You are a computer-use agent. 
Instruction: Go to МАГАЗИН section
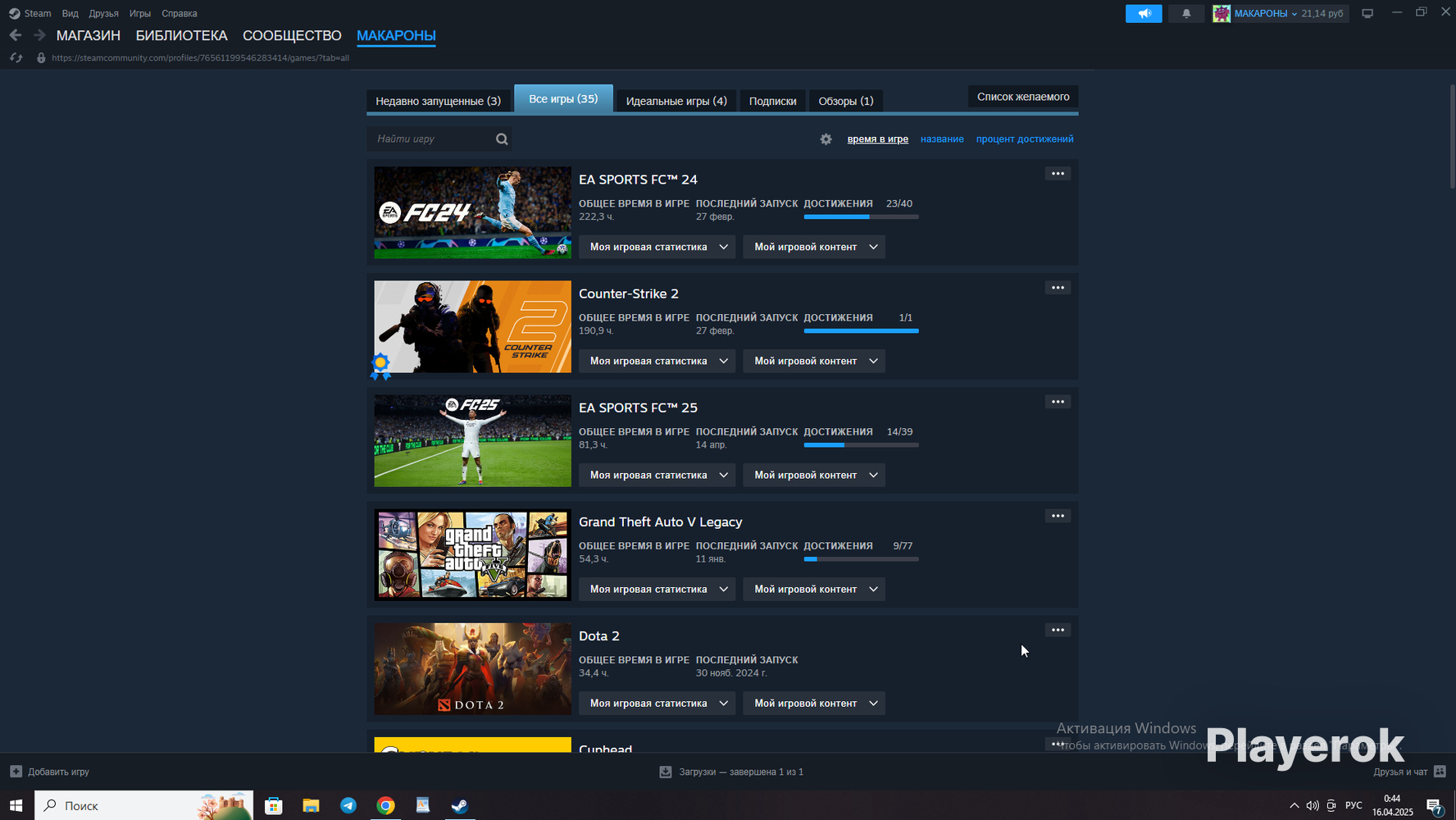click(89, 35)
